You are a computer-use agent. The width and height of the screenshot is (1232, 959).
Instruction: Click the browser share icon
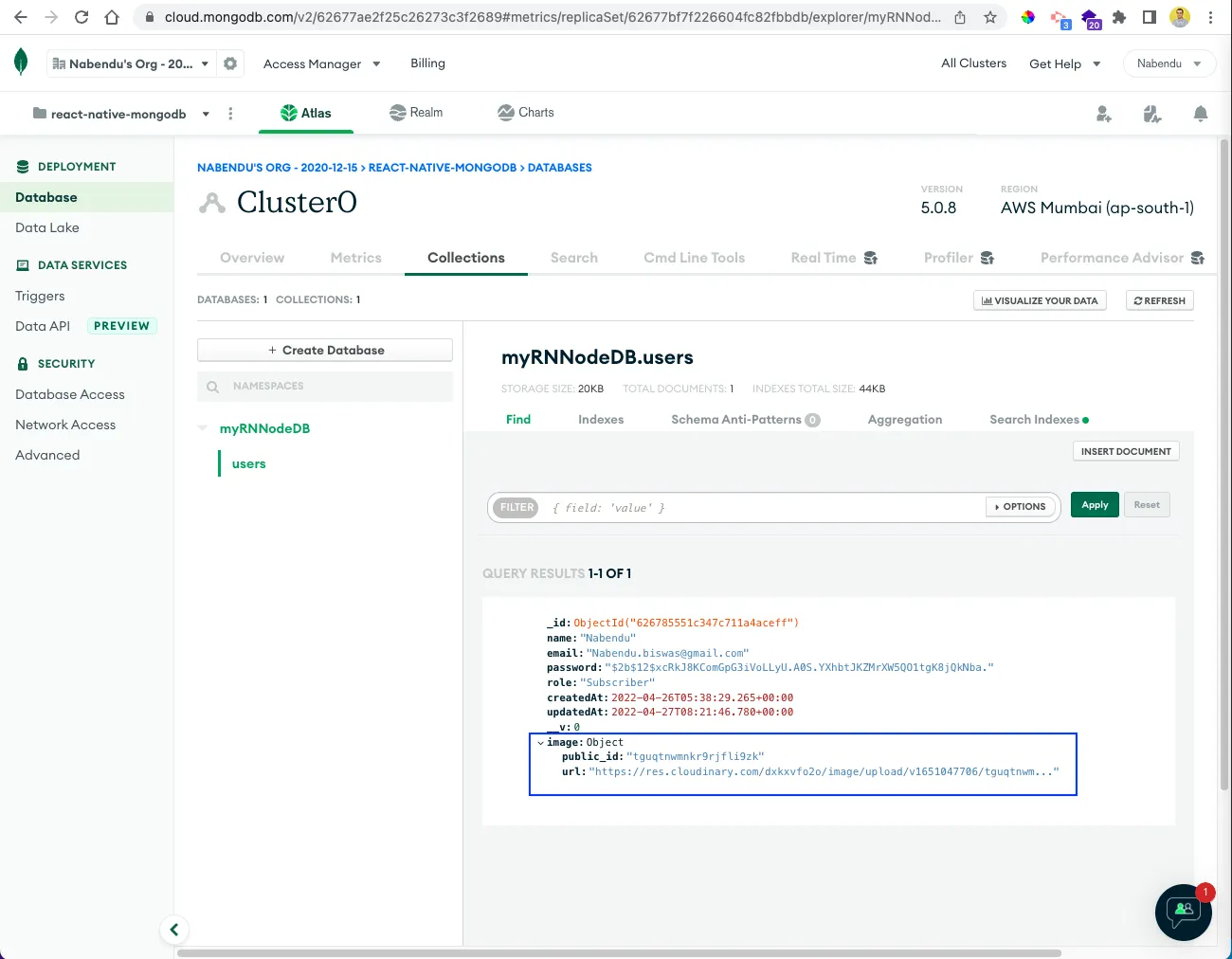pyautogui.click(x=960, y=17)
